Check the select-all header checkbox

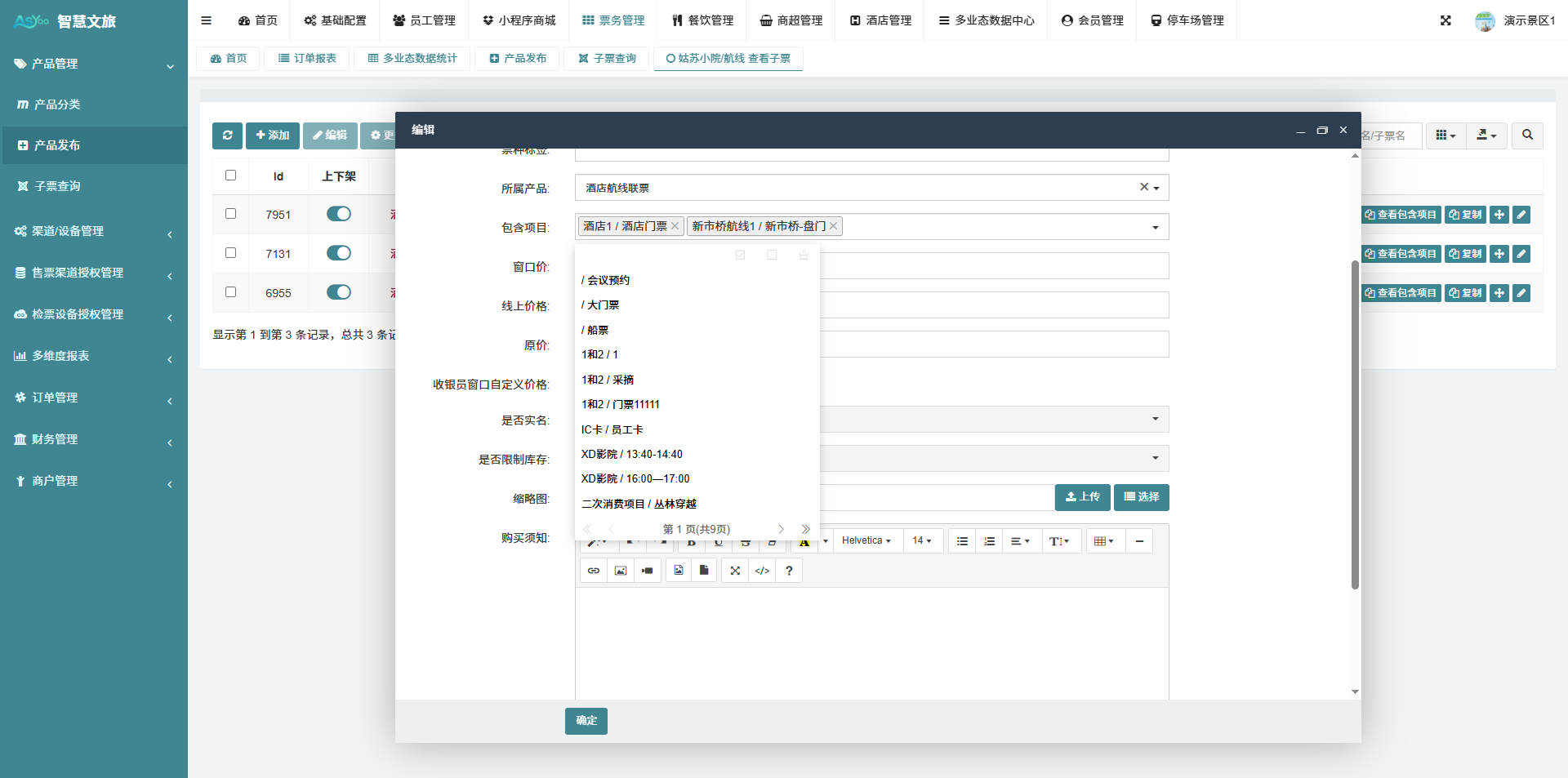(230, 176)
